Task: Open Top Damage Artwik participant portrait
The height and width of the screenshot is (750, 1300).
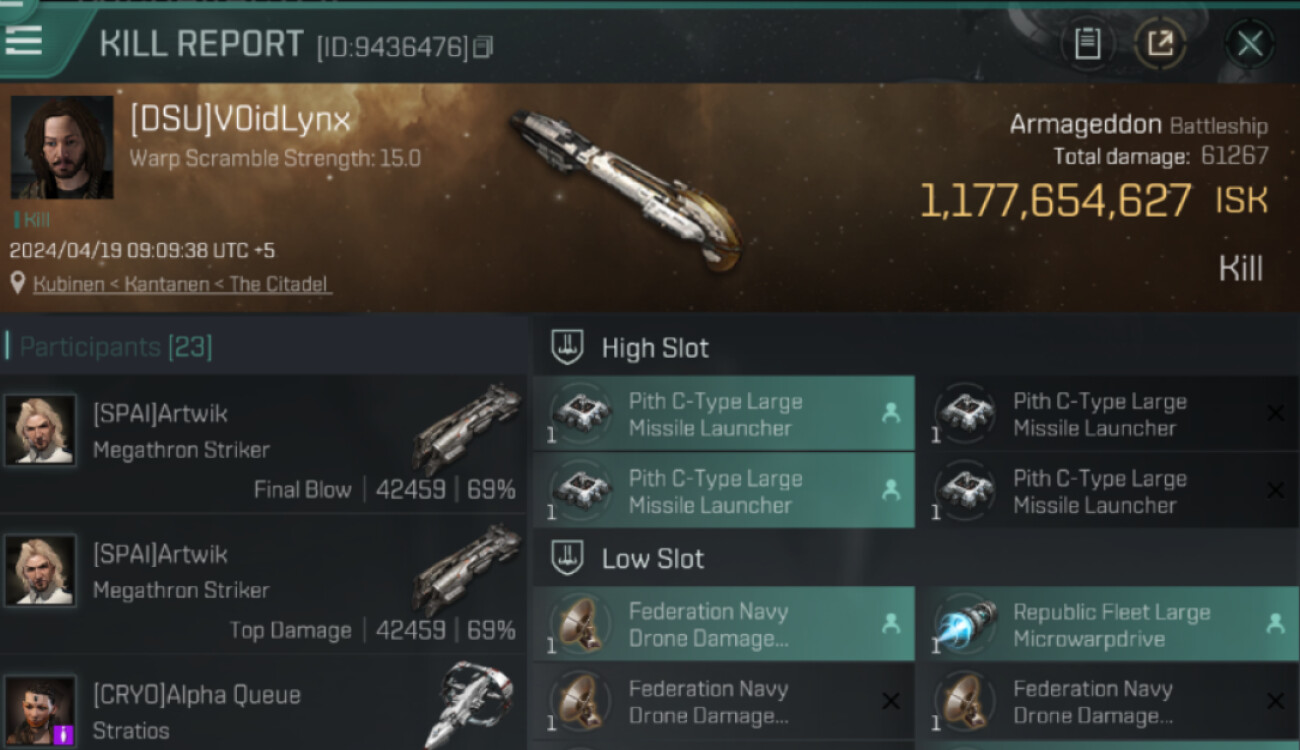Action: (x=40, y=569)
